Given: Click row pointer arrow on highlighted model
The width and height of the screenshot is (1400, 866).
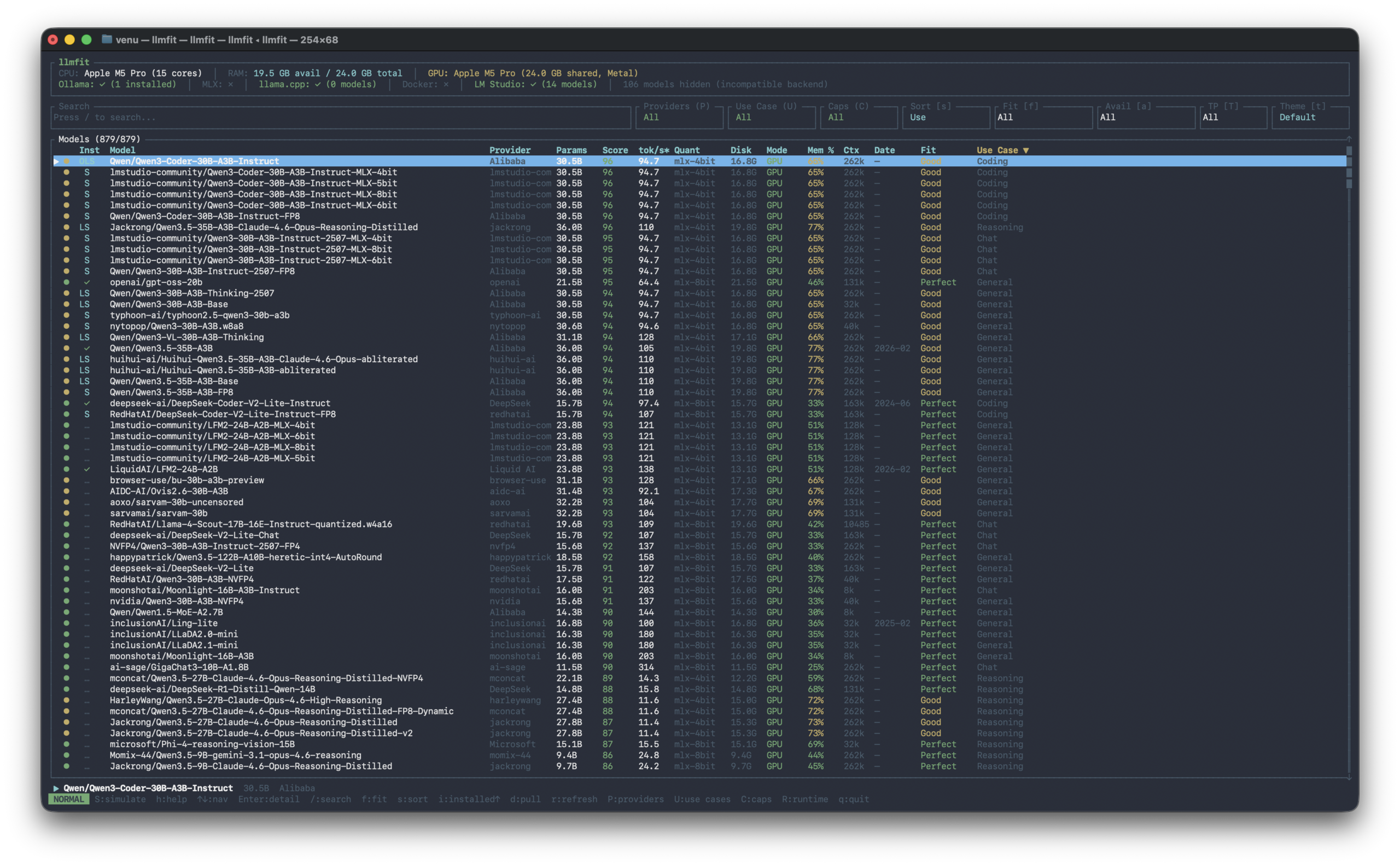Looking at the screenshot, I should [x=56, y=161].
